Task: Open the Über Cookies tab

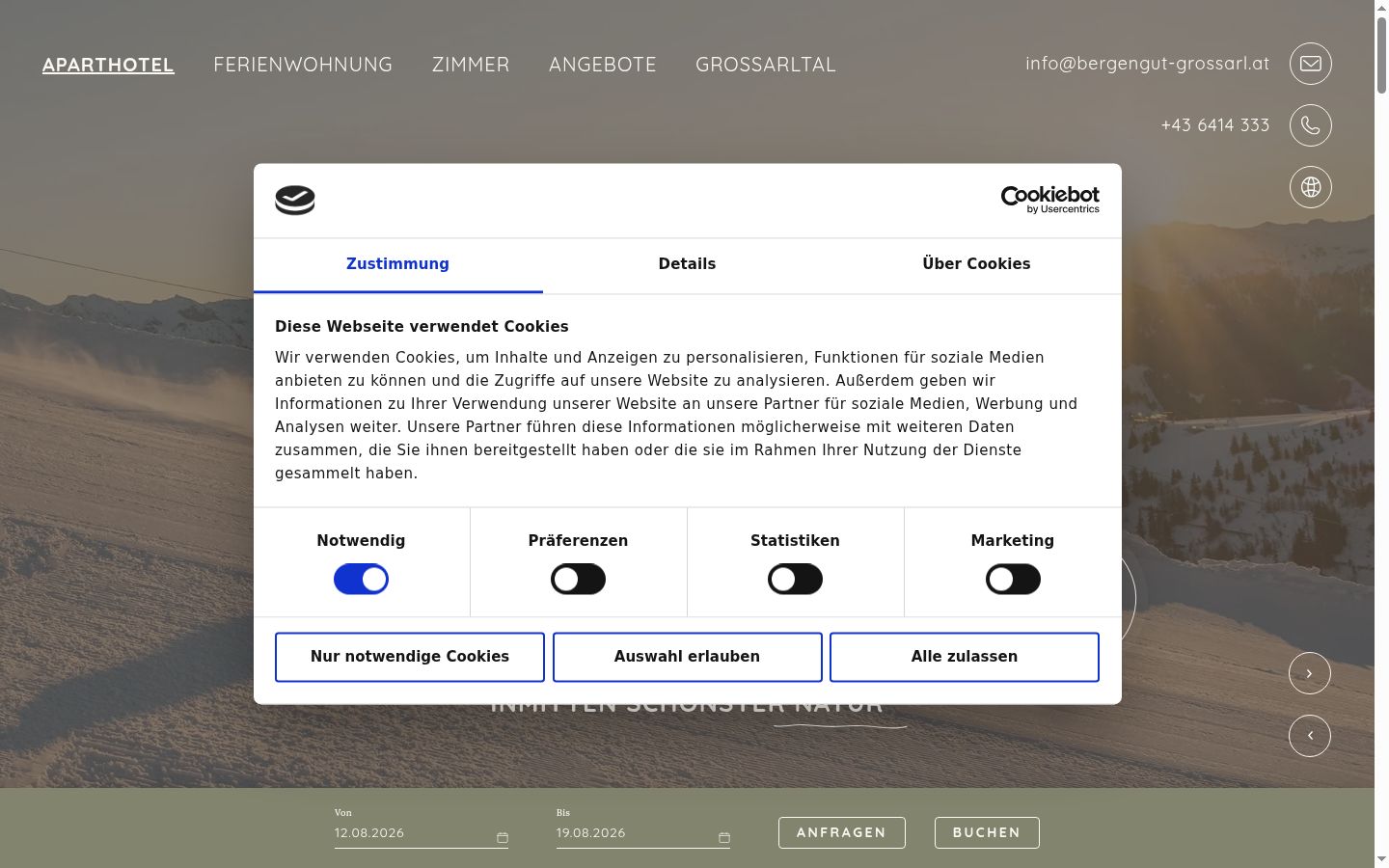Action: (976, 264)
